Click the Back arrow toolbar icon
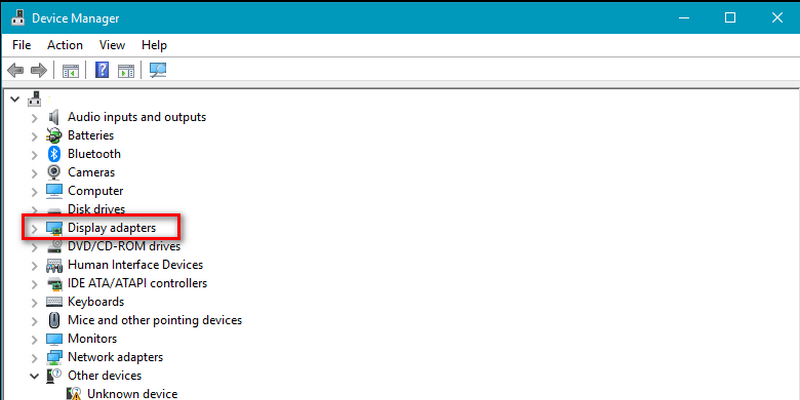Screen dimensions: 800x400 (16, 70)
